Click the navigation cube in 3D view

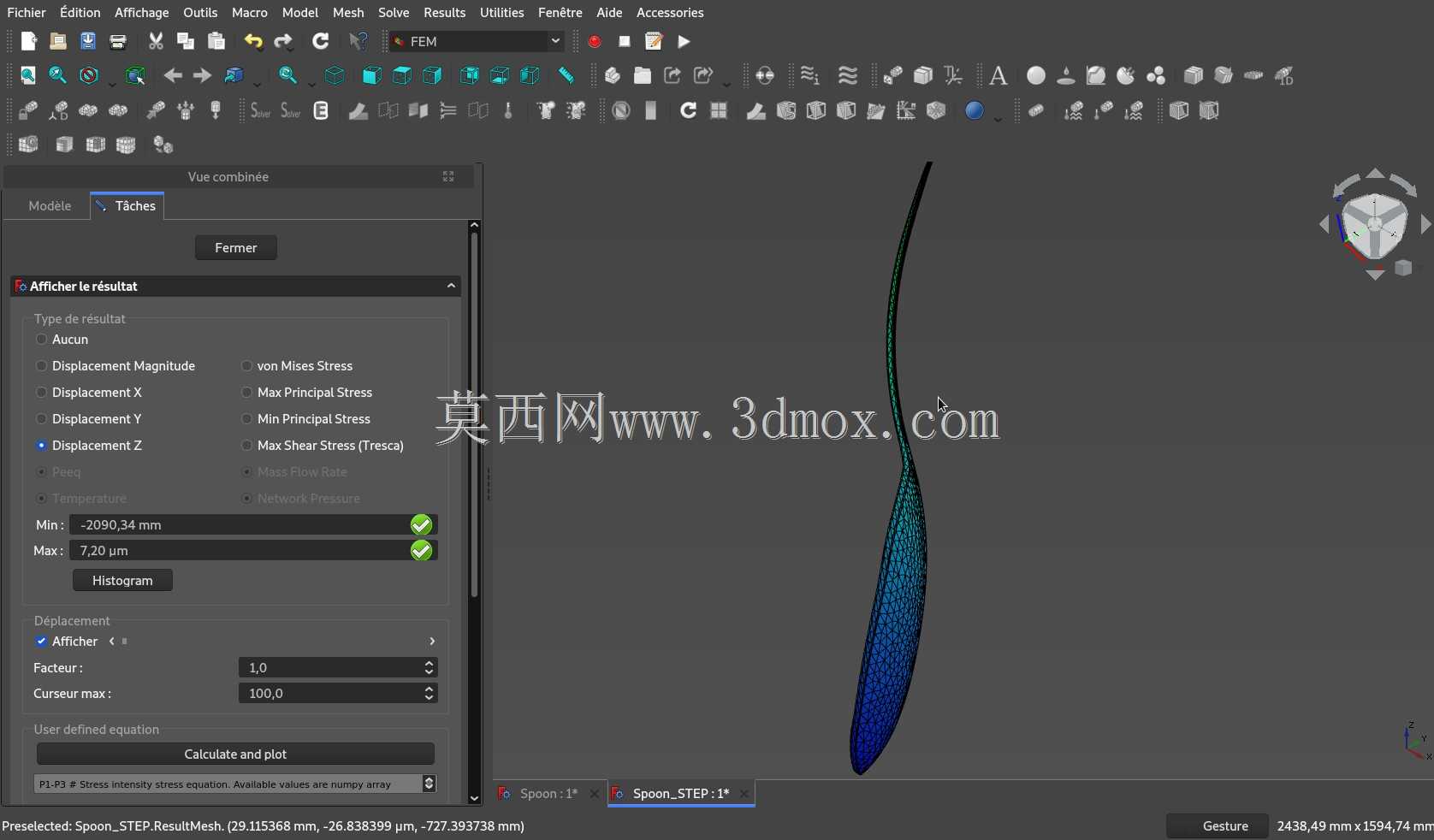(x=1375, y=225)
